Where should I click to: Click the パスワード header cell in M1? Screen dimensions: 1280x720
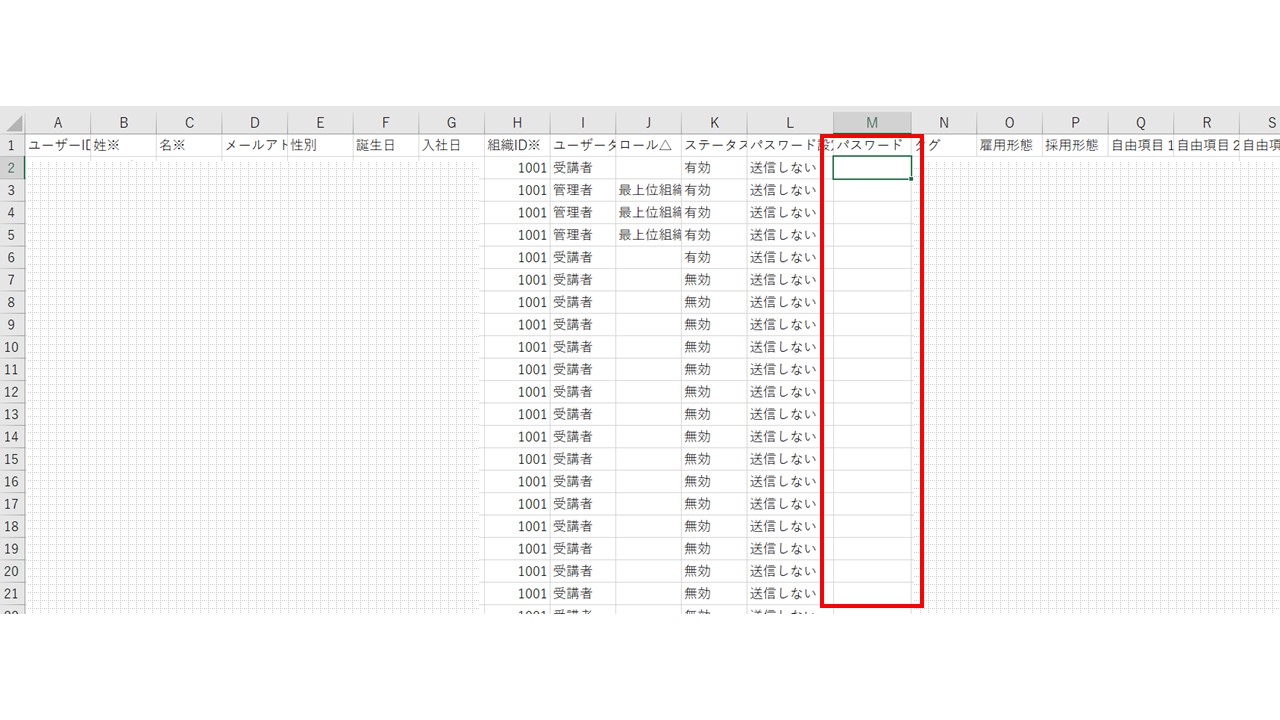tap(872, 146)
